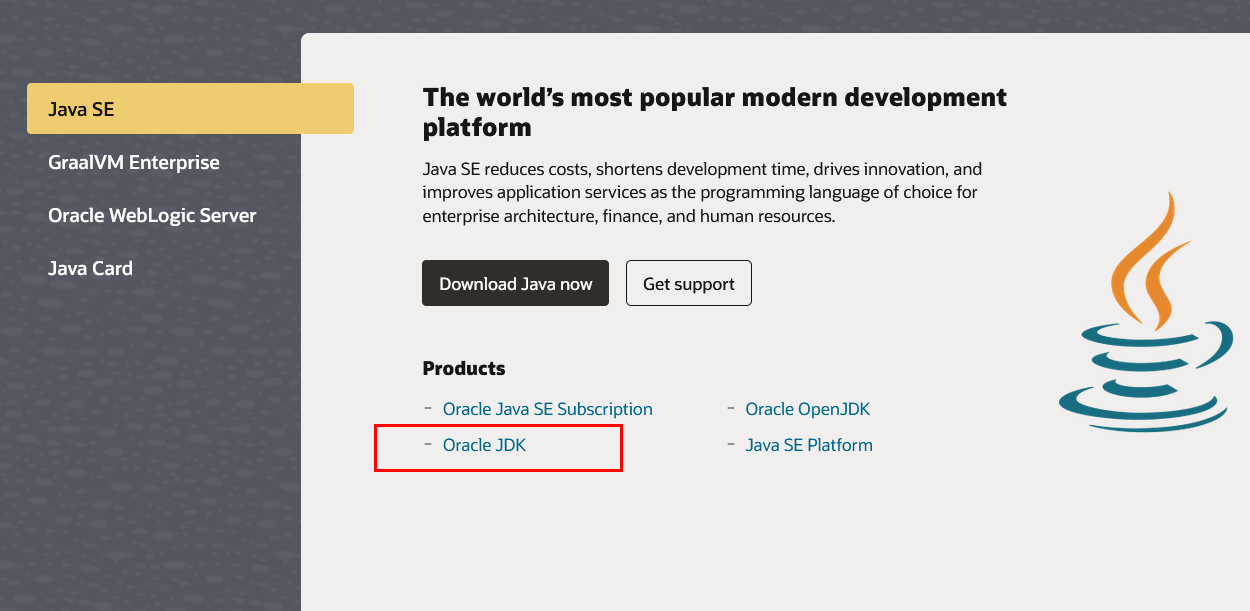The width and height of the screenshot is (1250, 611).
Task: Open the Oracle JDK link
Action: click(x=484, y=445)
